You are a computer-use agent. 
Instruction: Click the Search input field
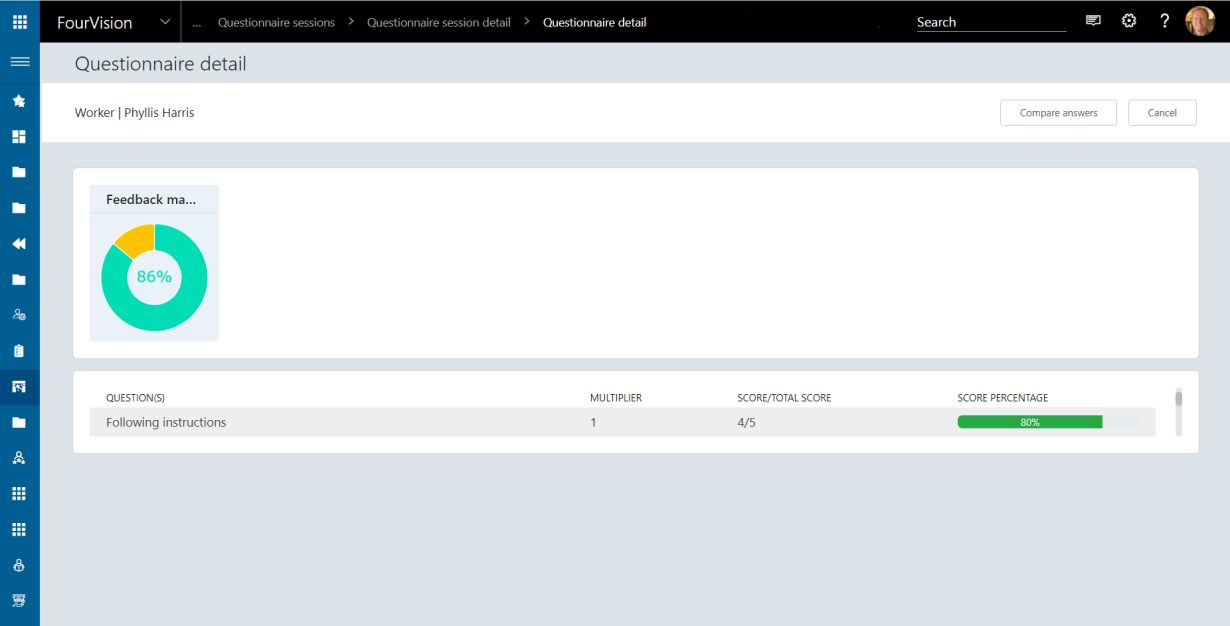990,22
